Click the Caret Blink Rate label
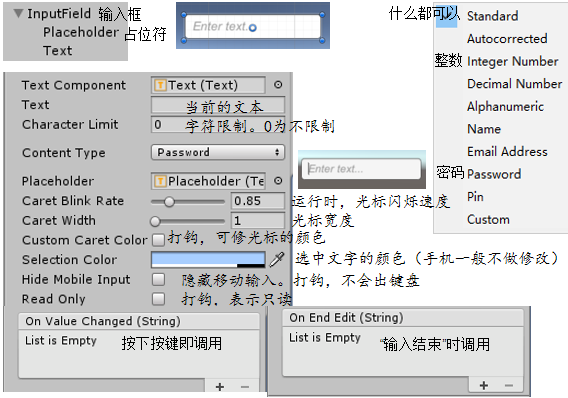 tap(73, 201)
